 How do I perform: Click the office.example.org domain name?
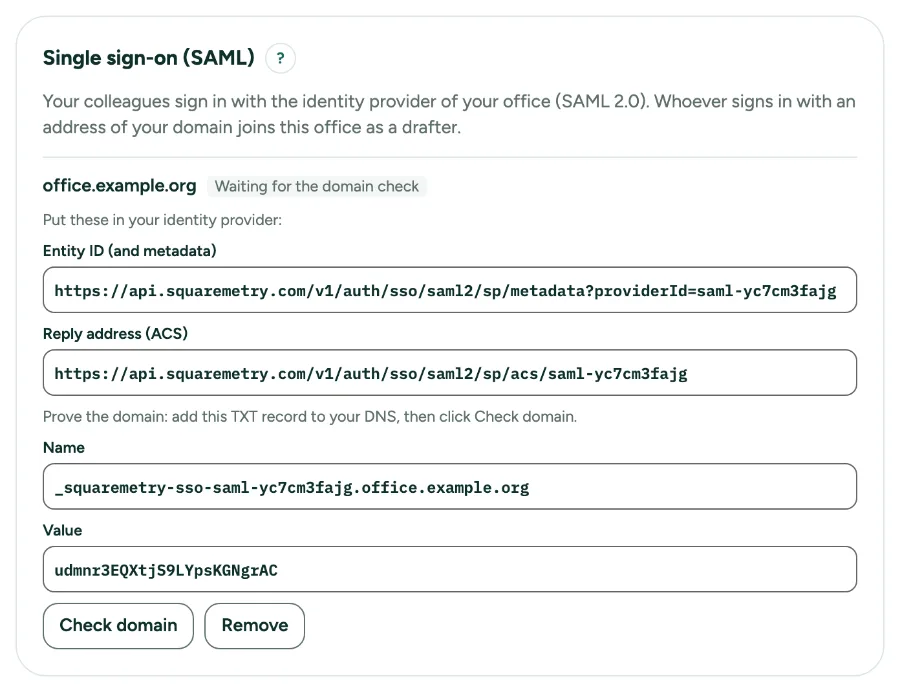tap(119, 186)
